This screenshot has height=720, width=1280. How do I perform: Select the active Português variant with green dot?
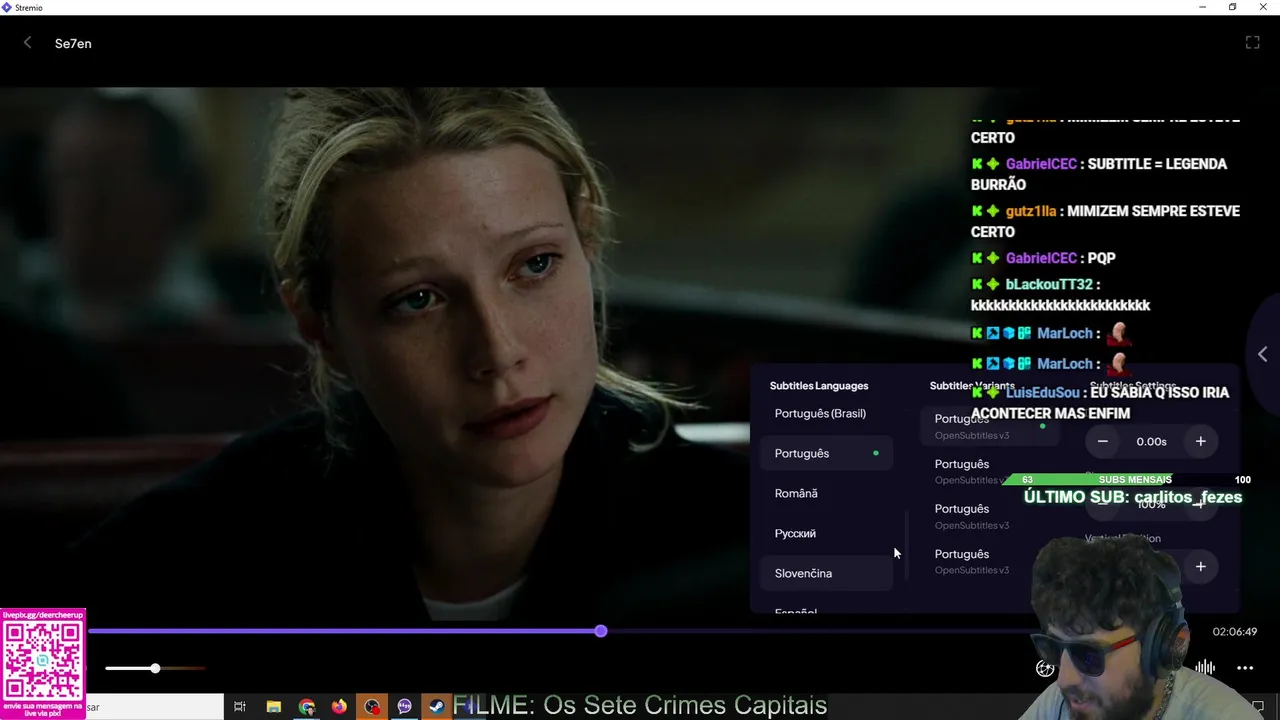coord(990,426)
